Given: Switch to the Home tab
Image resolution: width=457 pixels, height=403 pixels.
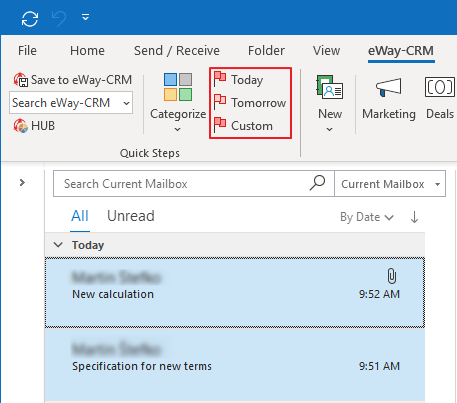Looking at the screenshot, I should click(87, 51).
